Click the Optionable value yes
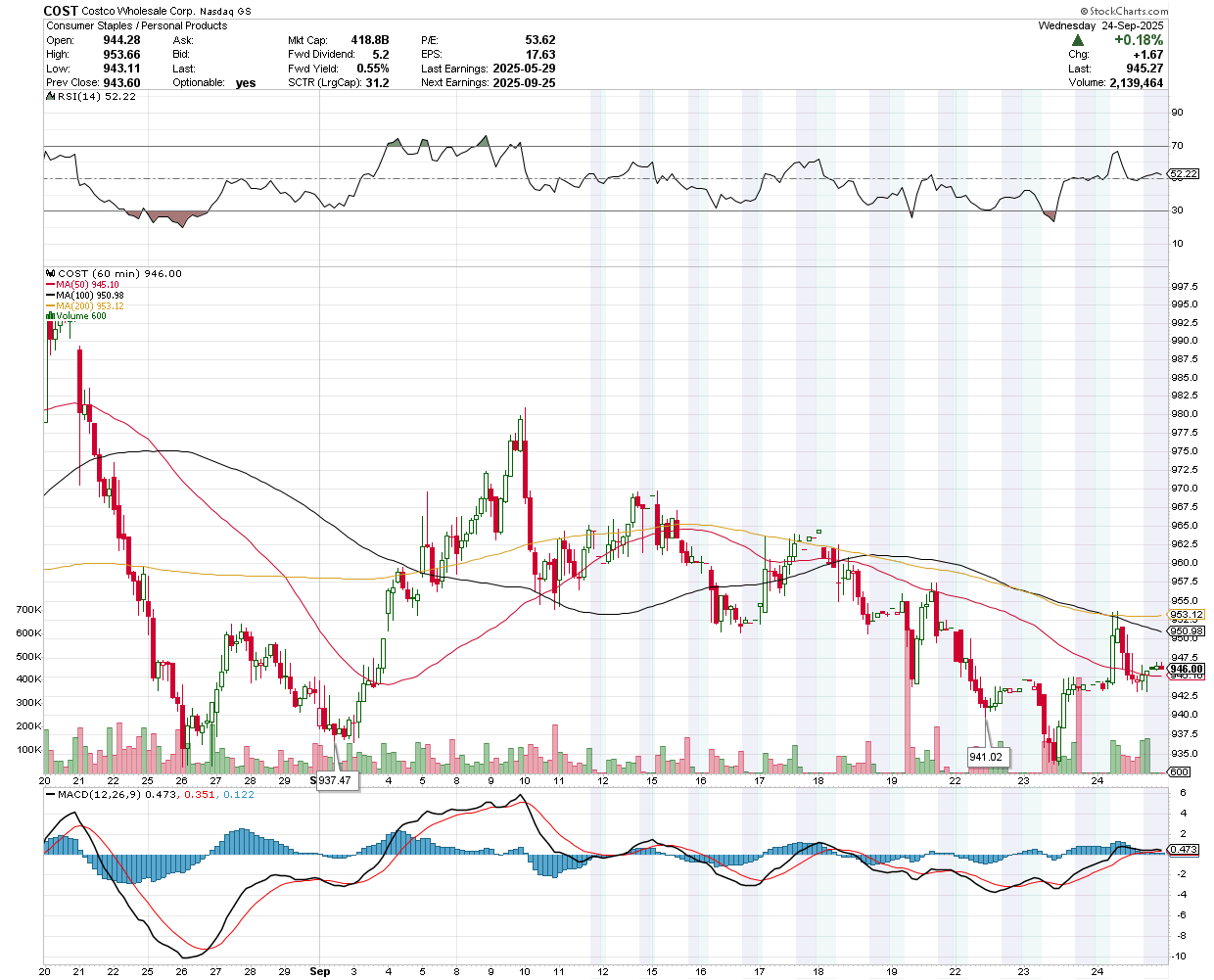 tap(246, 83)
